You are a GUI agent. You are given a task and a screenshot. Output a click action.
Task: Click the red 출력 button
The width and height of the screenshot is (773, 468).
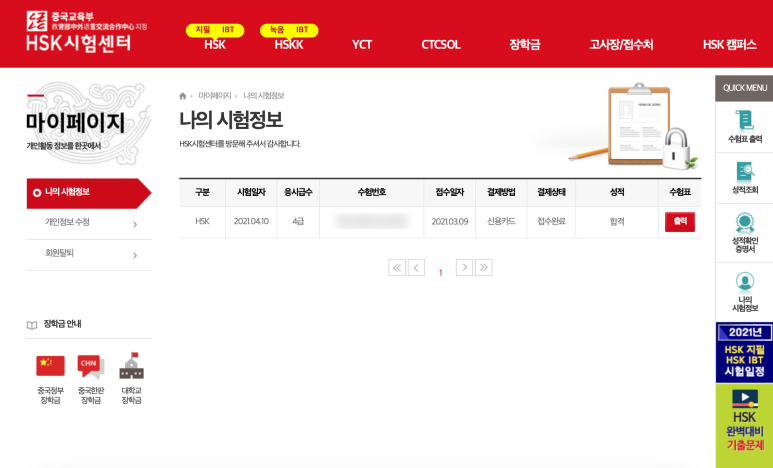pos(680,222)
